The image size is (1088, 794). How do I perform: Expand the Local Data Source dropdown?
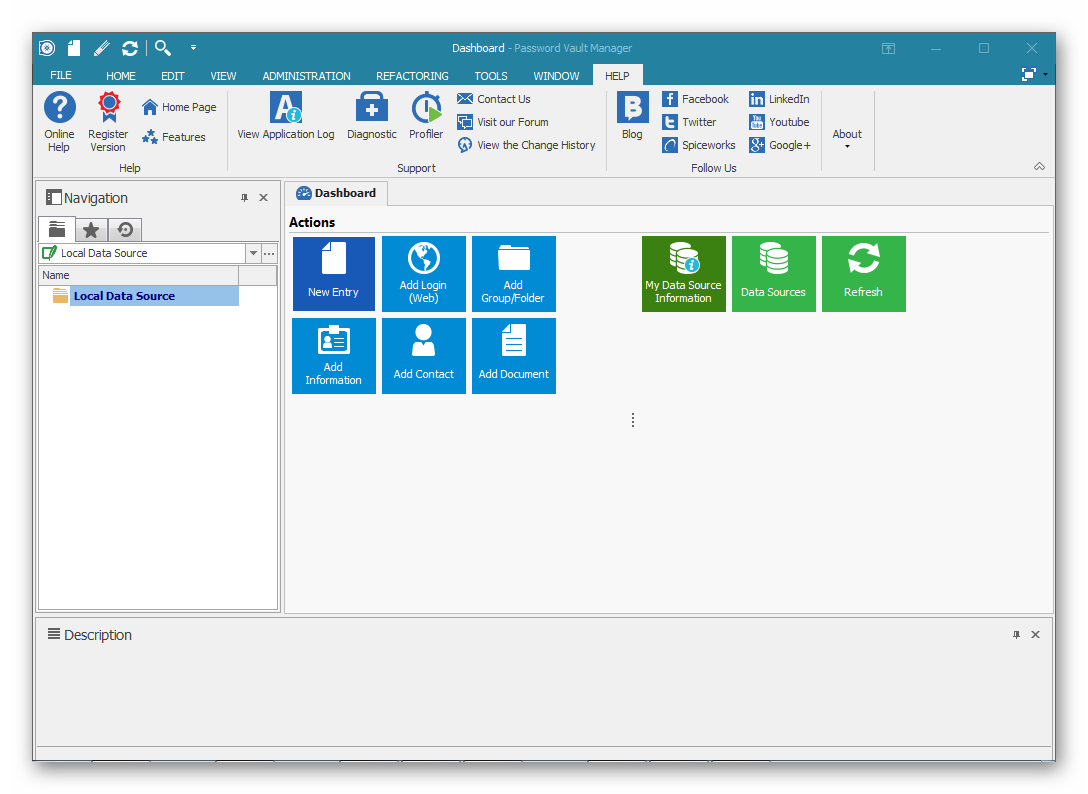coord(253,253)
